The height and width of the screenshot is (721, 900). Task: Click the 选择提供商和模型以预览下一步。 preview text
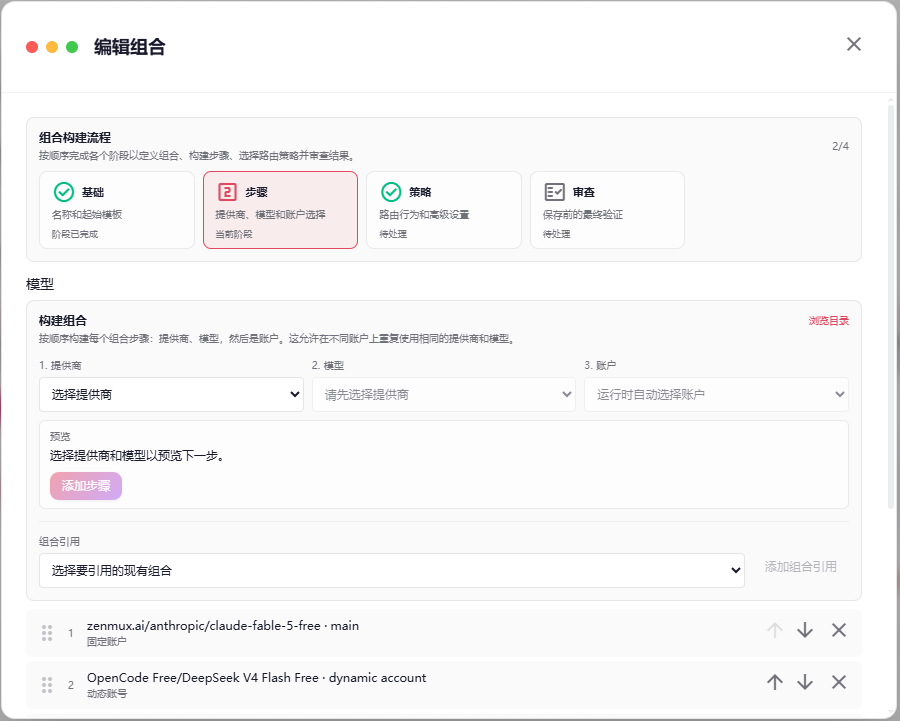pos(137,456)
